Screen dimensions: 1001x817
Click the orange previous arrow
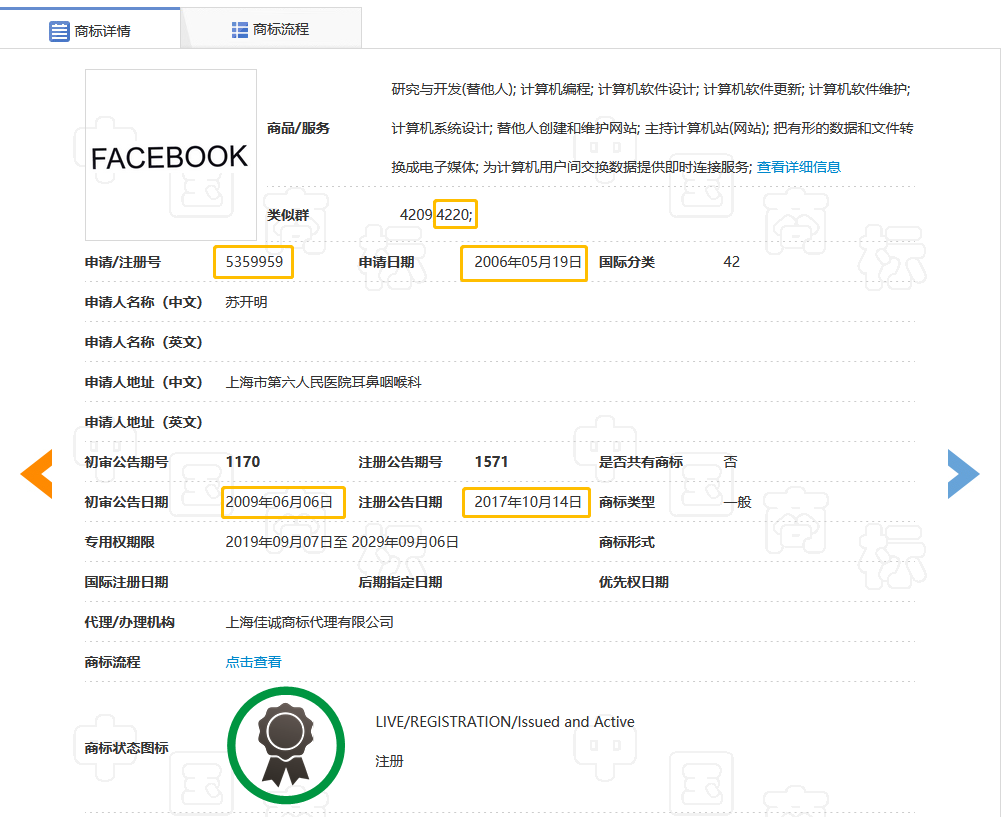pos(37,473)
